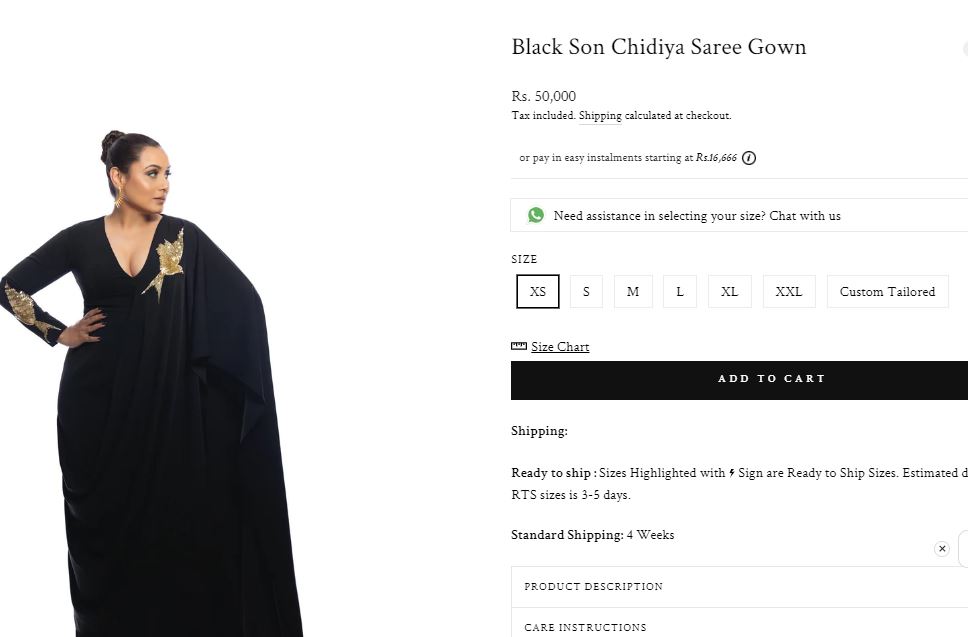Screen dimensions: 968x637
Task: Select size S
Action: click(x=586, y=292)
